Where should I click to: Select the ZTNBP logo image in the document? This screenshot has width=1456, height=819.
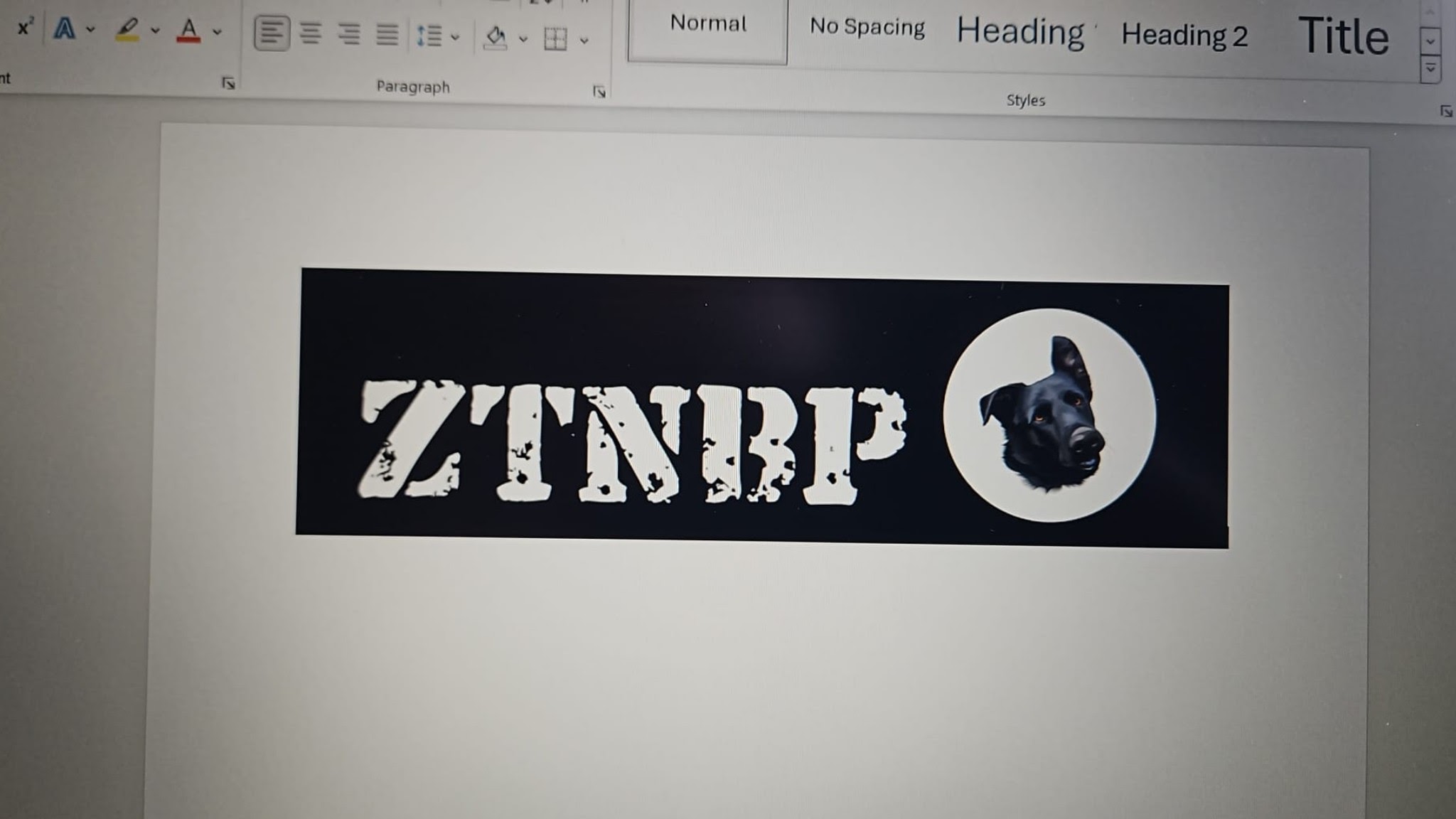point(762,407)
